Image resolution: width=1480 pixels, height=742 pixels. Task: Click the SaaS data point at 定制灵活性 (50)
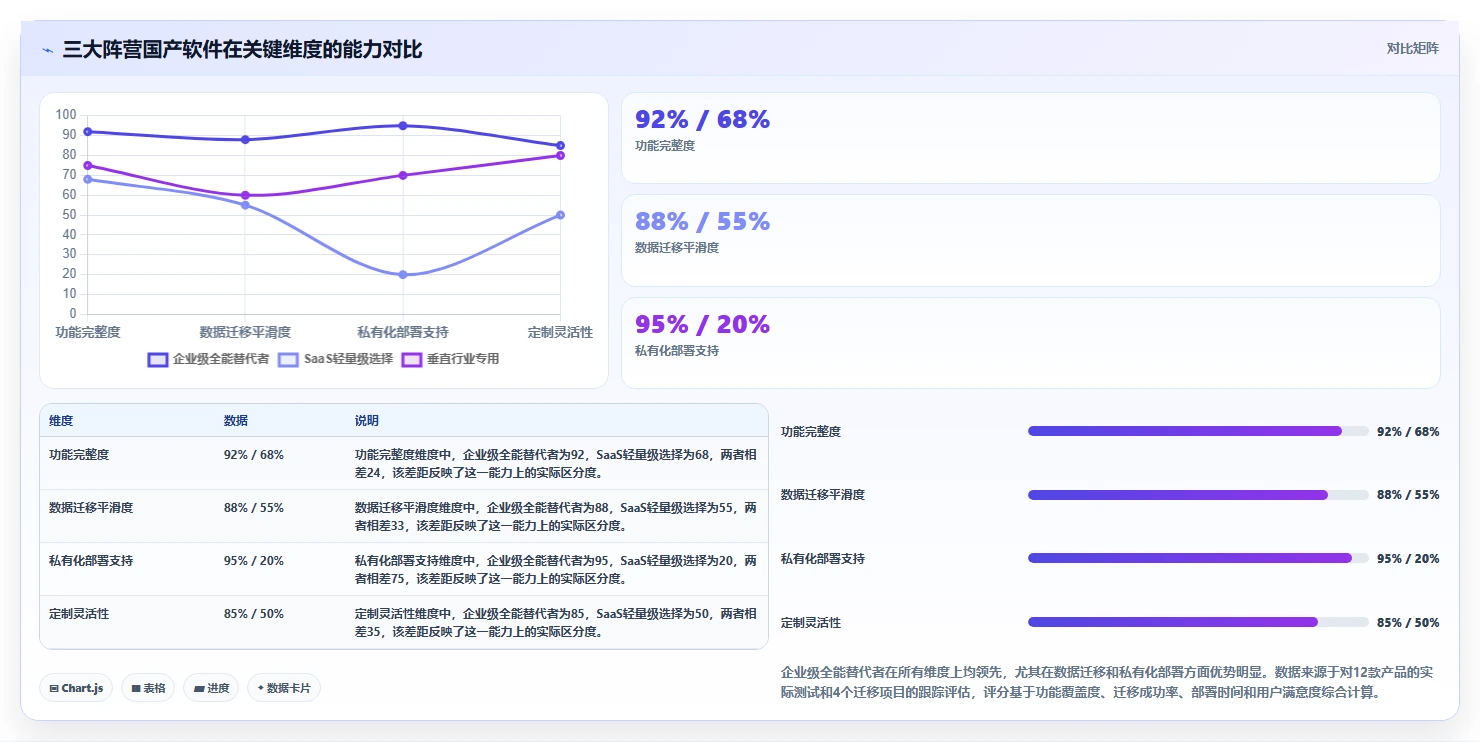(560, 215)
